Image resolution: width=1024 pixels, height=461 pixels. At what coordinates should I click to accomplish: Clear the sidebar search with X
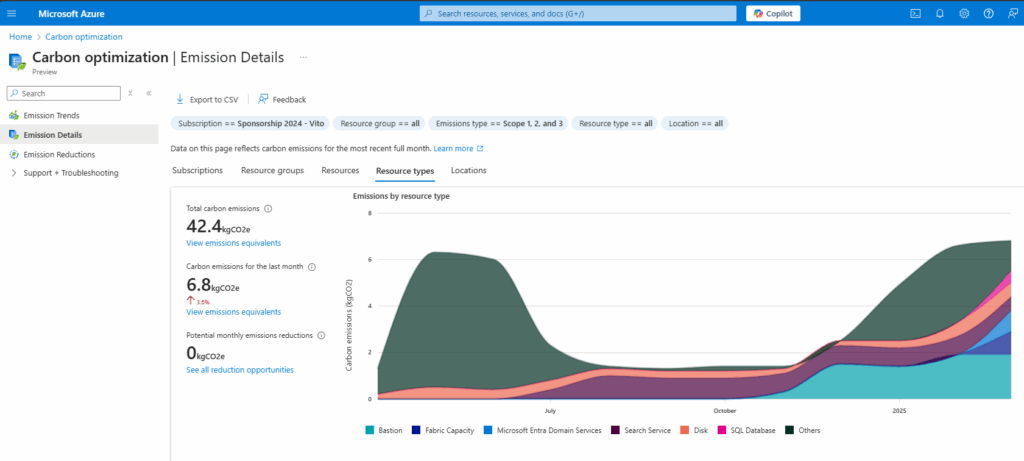click(131, 93)
